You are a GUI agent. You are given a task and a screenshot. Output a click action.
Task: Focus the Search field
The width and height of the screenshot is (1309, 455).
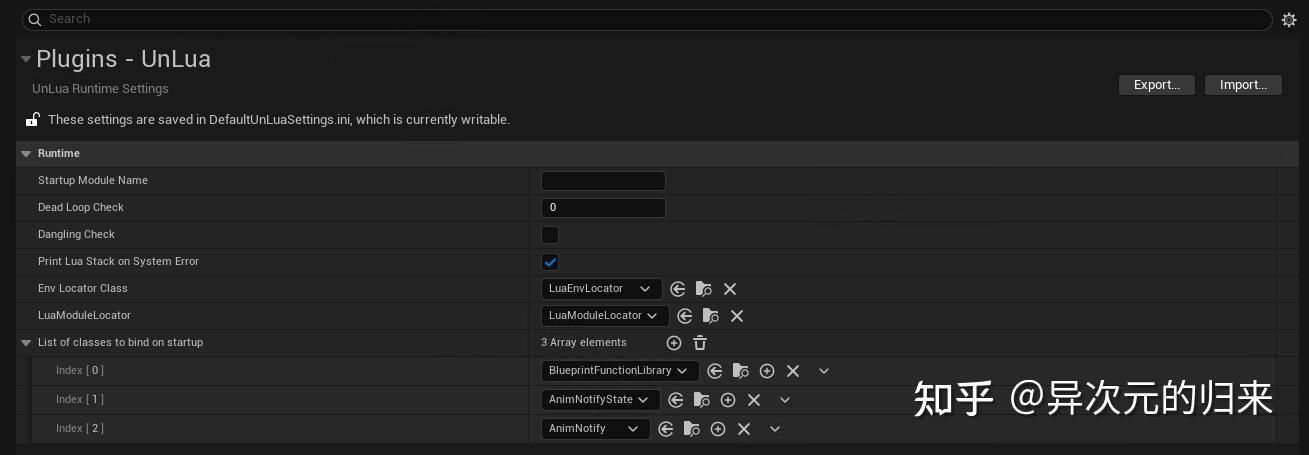pos(647,19)
